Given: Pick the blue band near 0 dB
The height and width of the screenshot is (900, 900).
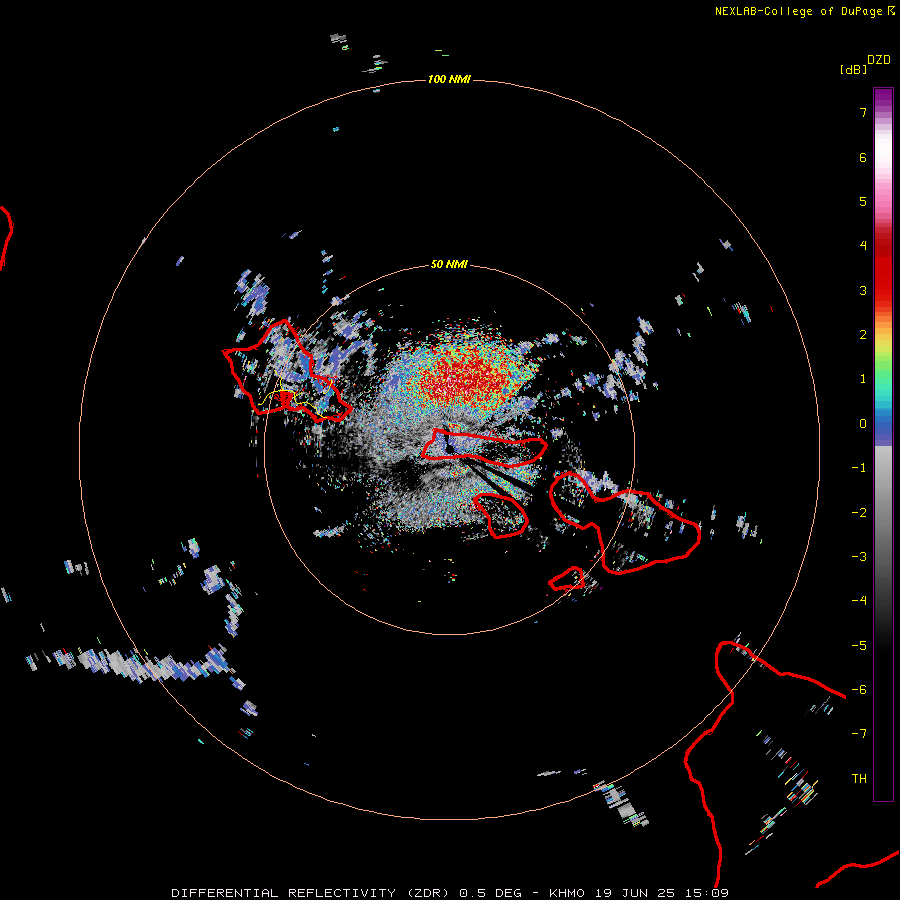Looking at the screenshot, I should click(x=883, y=428).
